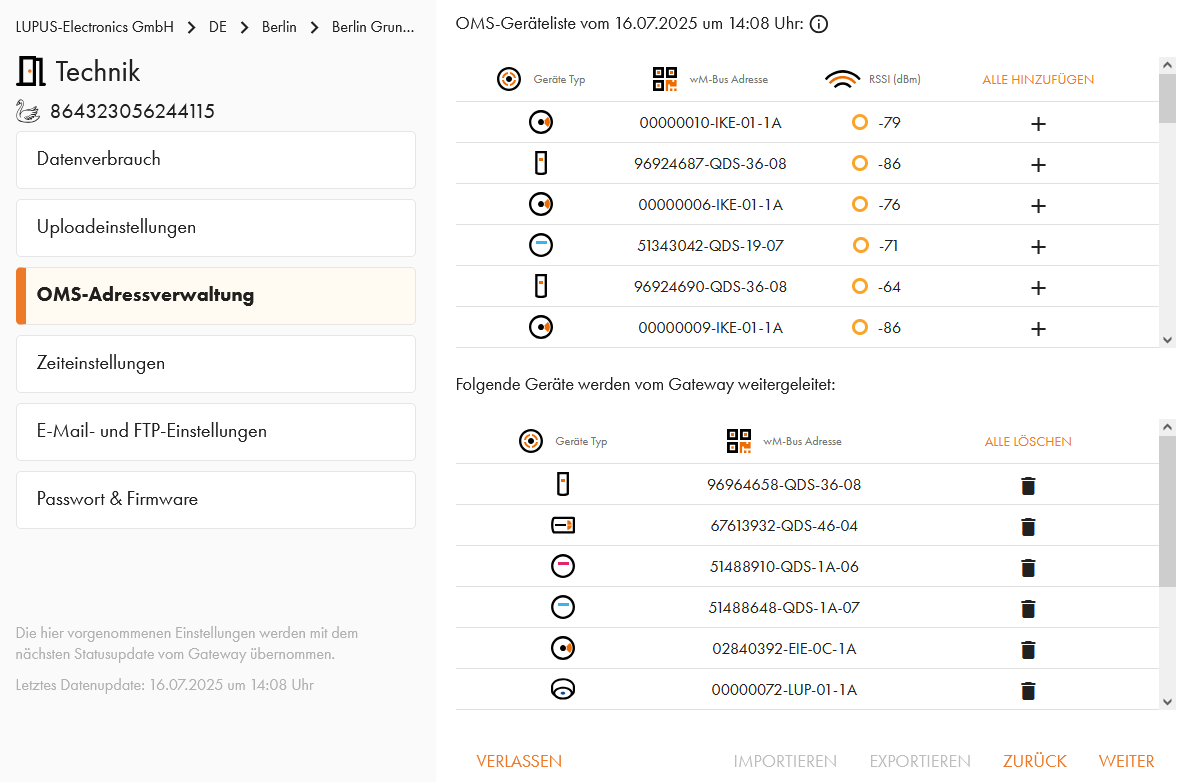
Task: Add device 51343042-QDS-19-07 with plus icon
Action: [x=1038, y=247]
